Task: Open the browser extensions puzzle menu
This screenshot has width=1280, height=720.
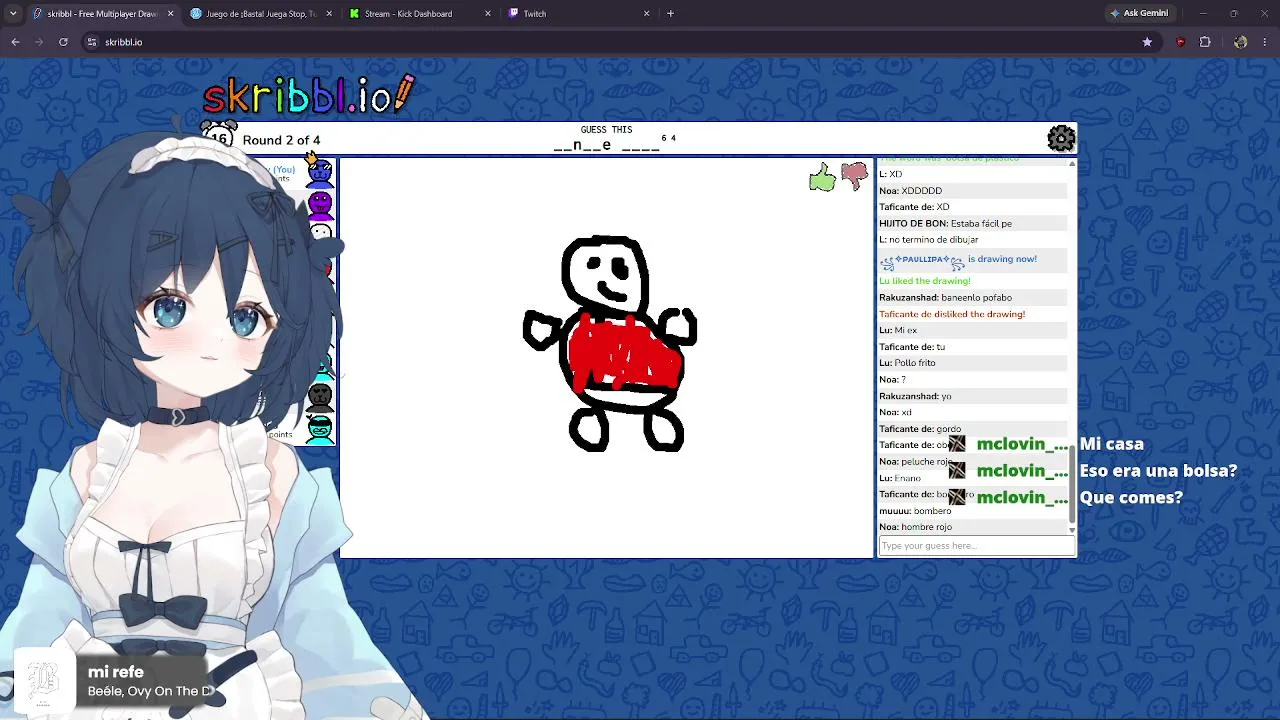Action: (1205, 42)
